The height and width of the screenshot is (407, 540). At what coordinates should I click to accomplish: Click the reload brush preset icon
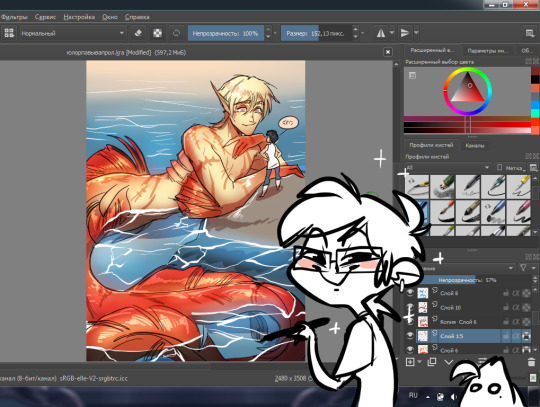tap(176, 33)
